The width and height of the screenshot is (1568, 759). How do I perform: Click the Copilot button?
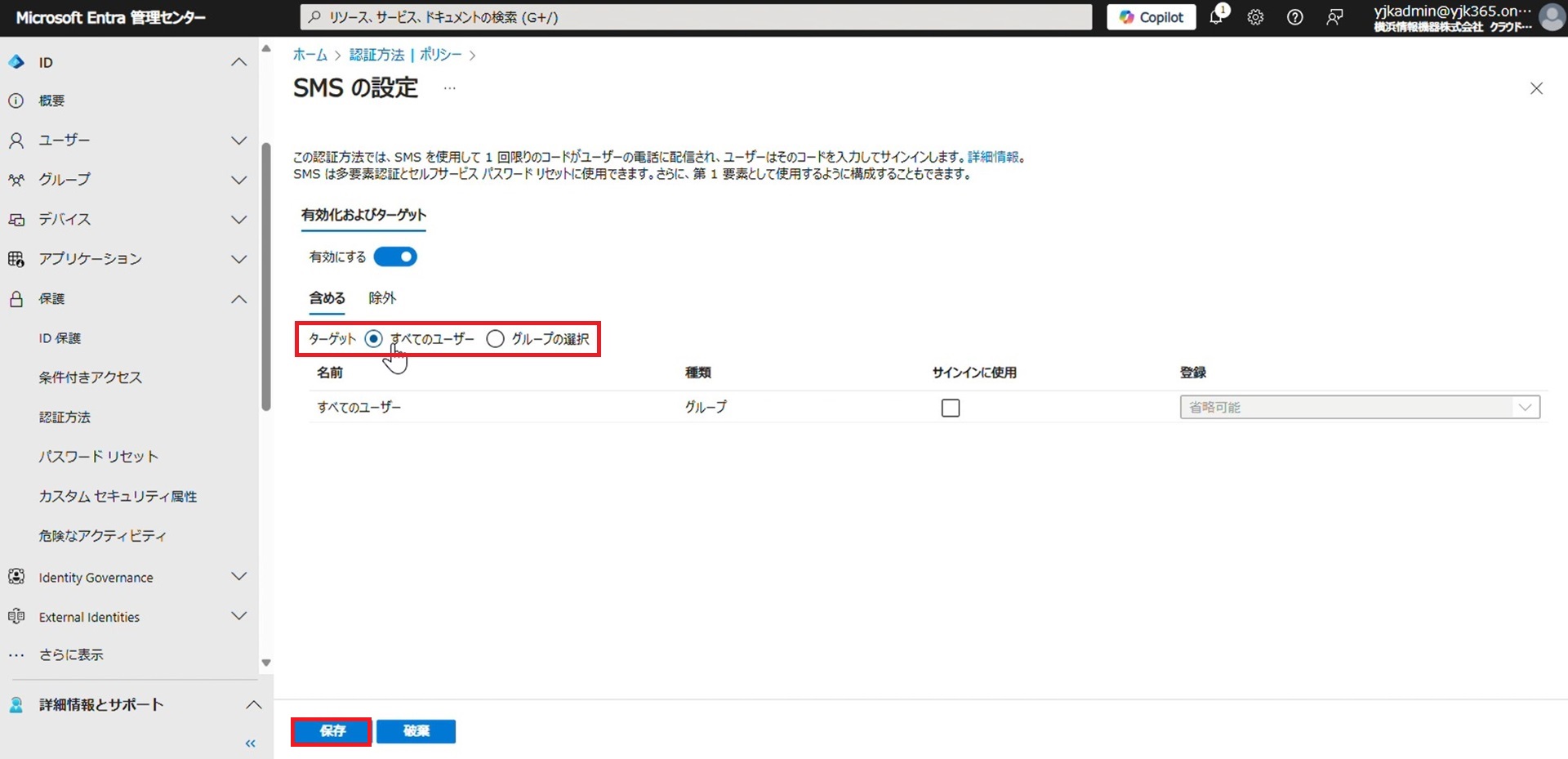[x=1151, y=17]
